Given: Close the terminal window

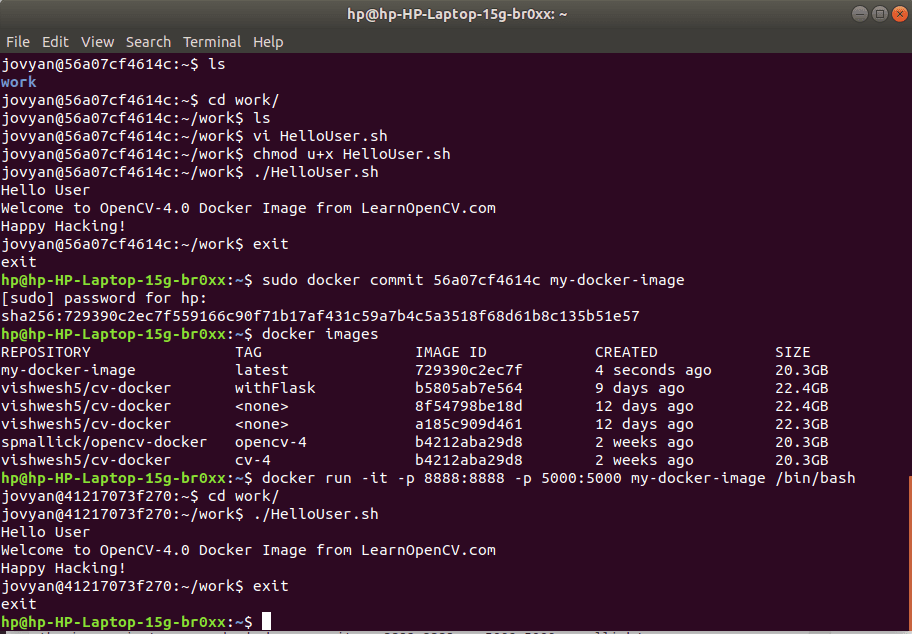Looking at the screenshot, I should coord(900,13).
